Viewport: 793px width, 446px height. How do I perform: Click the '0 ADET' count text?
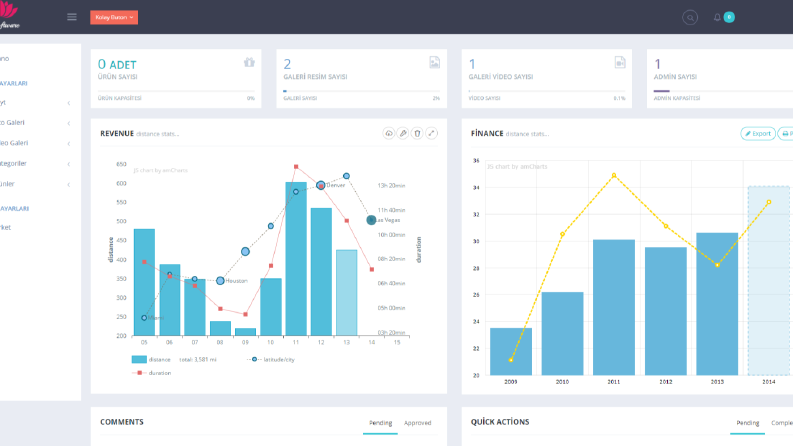[x=117, y=64]
